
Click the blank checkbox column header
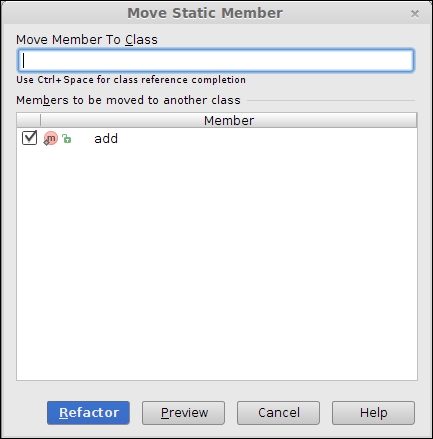pyautogui.click(x=28, y=120)
